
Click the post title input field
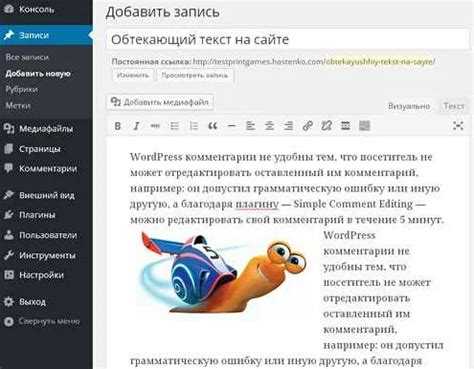pyautogui.click(x=288, y=40)
